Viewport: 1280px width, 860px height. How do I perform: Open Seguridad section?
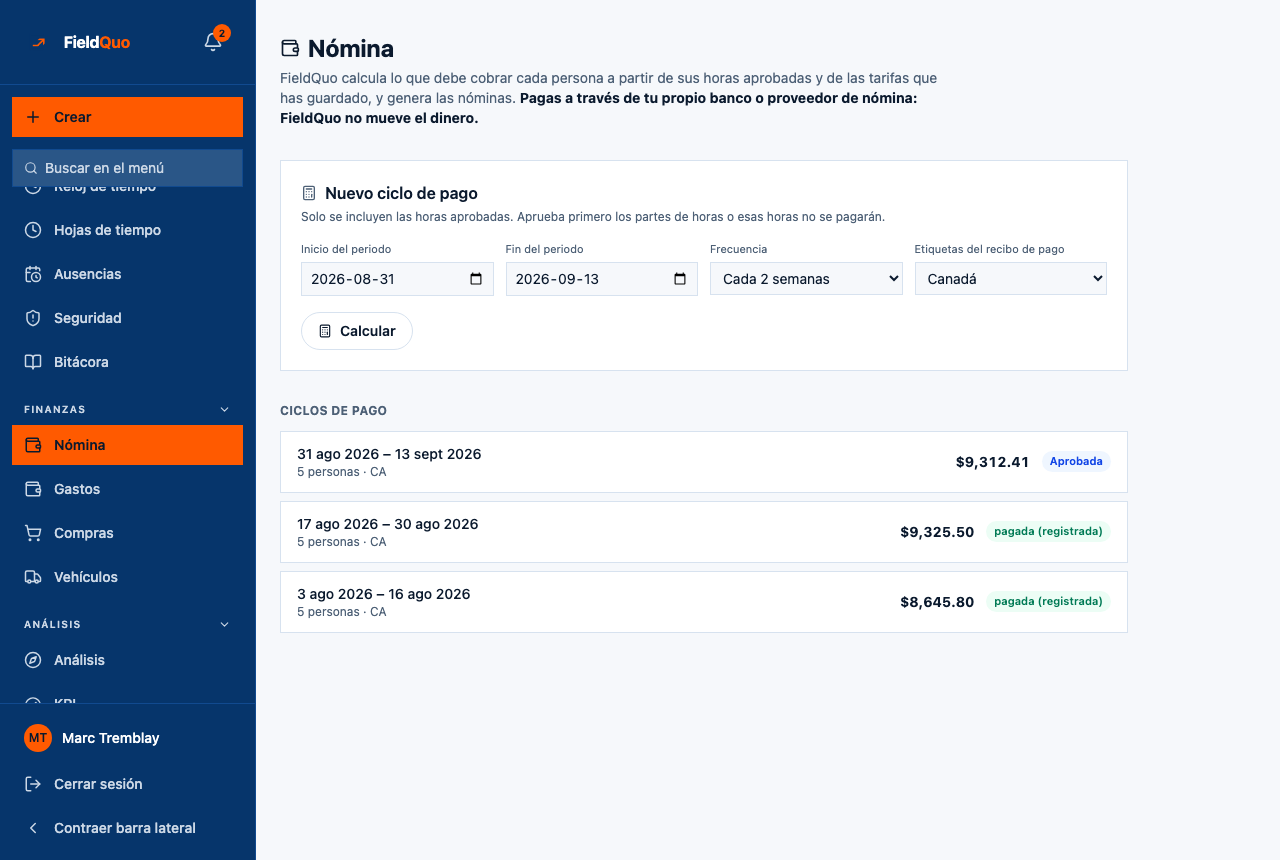click(x=127, y=318)
